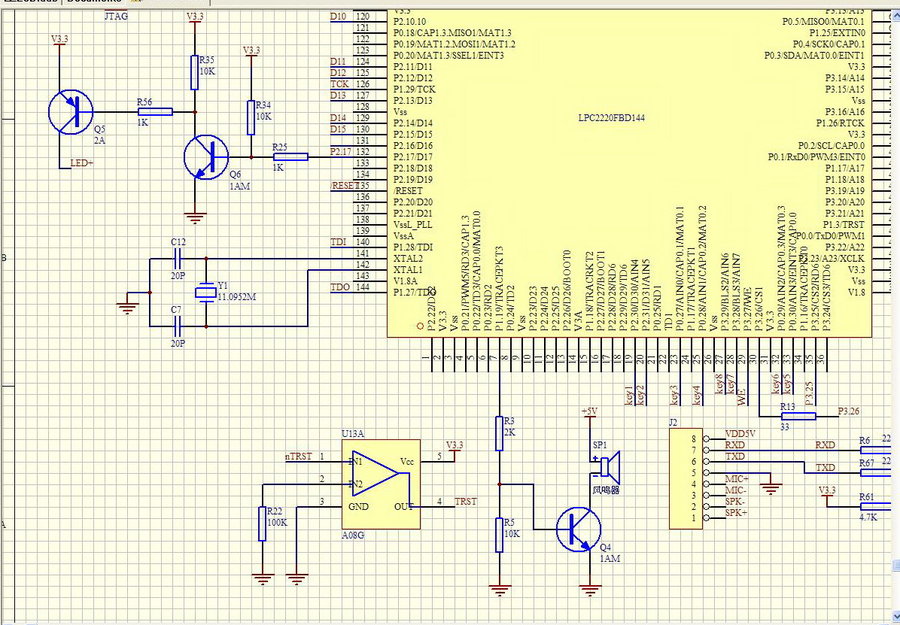
Task: Select resistor R5 10K
Action: click(x=499, y=534)
